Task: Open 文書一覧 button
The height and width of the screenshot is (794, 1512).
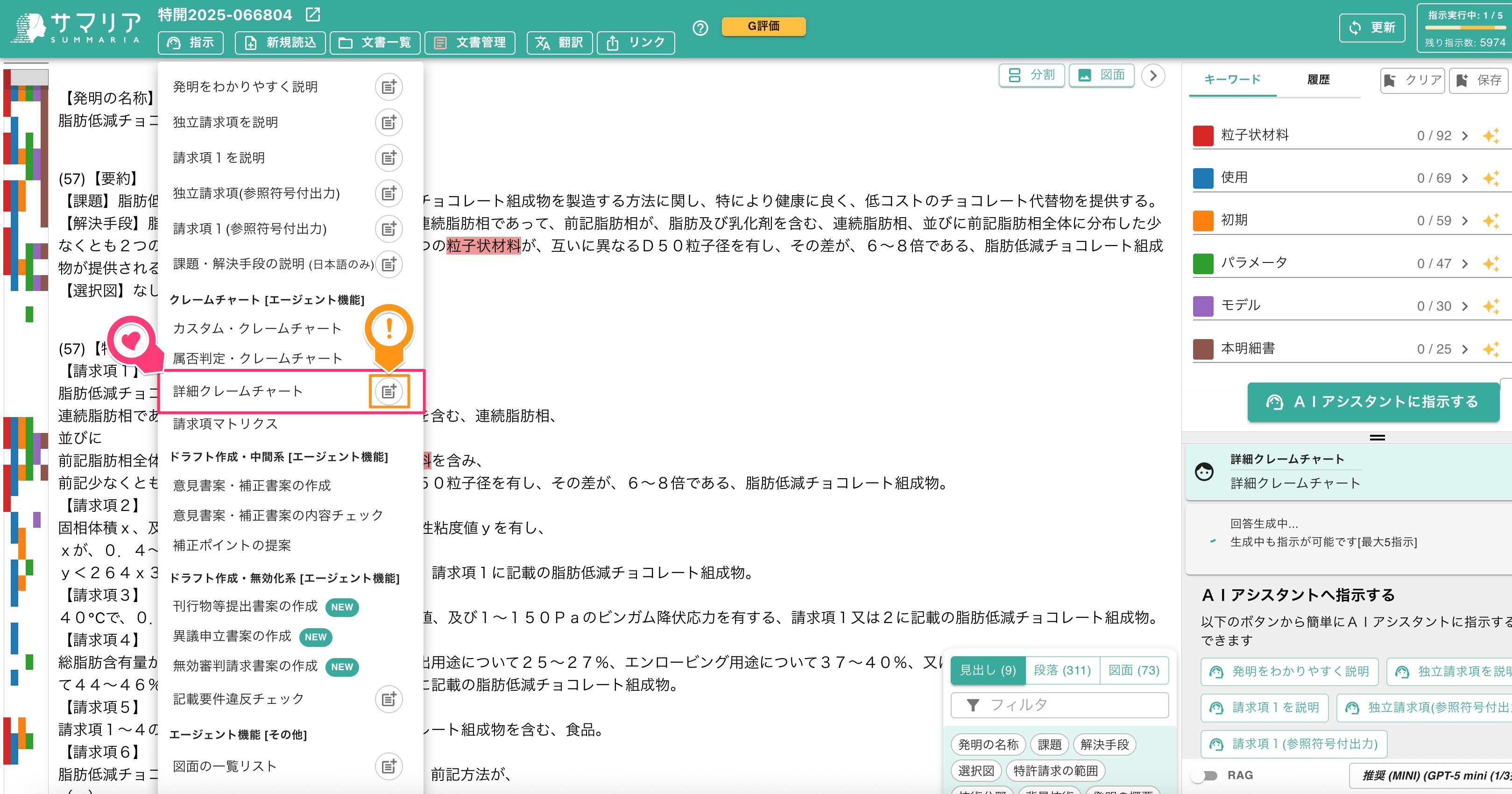Action: [x=375, y=43]
